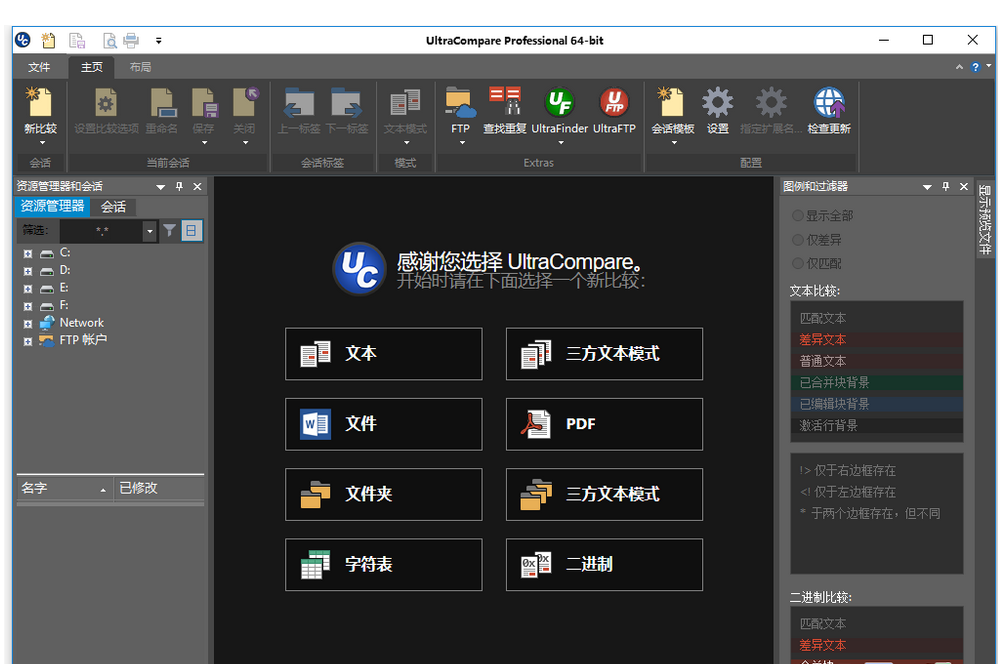Open 会话模板 session templates icon

(672, 102)
